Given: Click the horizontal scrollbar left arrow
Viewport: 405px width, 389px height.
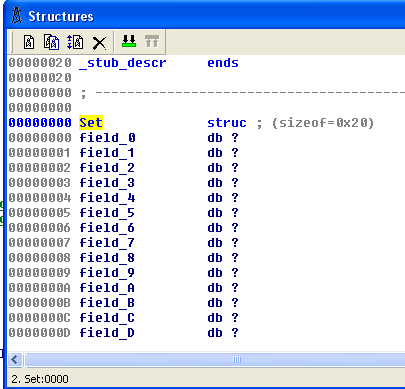Looking at the screenshot, I should pos(15,360).
